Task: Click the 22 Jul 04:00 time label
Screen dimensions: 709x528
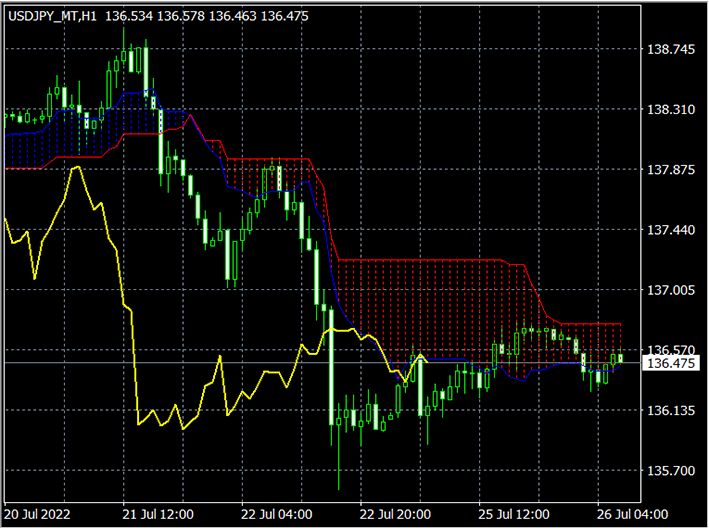Action: 276,514
